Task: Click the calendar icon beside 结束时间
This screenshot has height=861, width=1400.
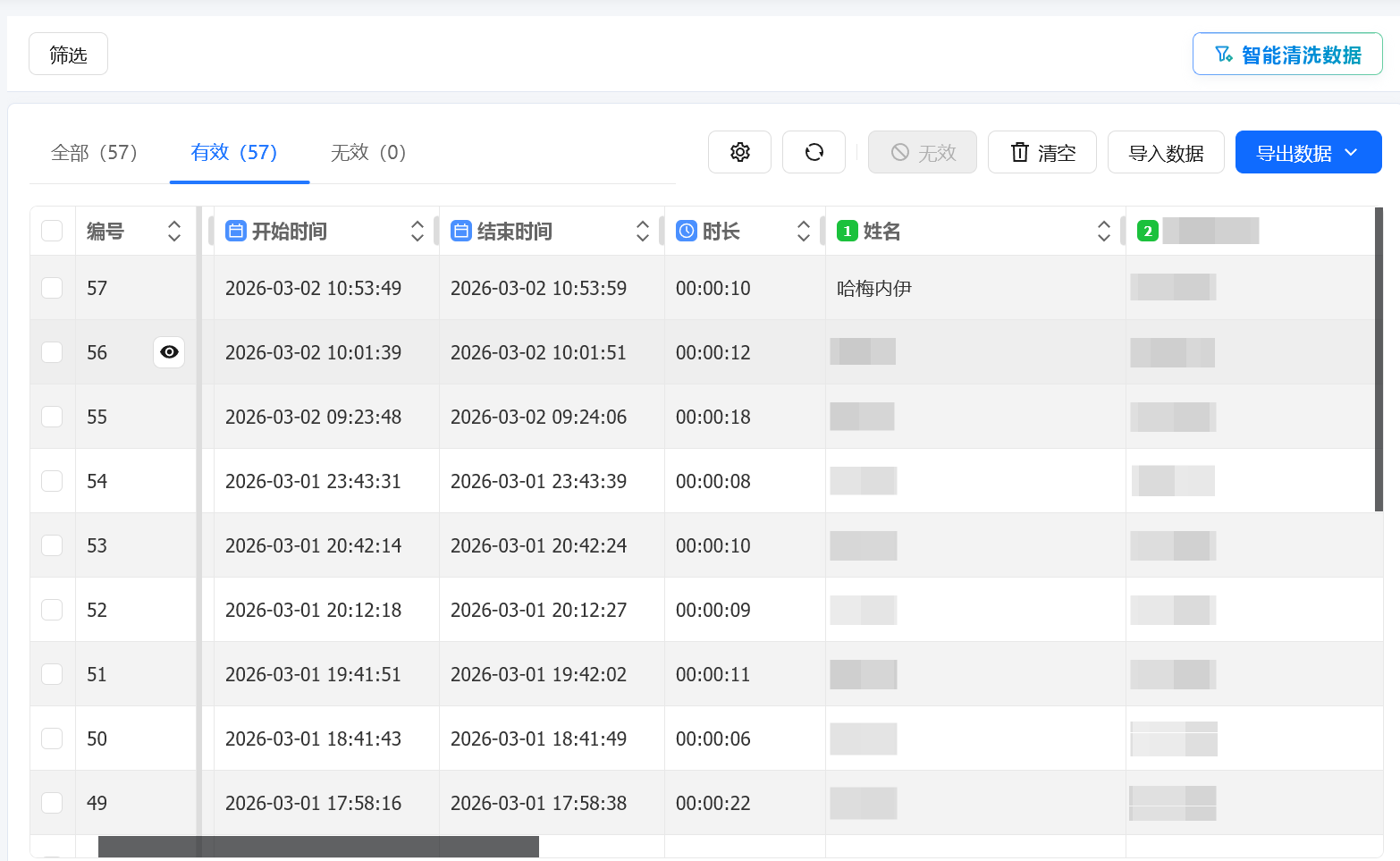Action: click(x=460, y=231)
